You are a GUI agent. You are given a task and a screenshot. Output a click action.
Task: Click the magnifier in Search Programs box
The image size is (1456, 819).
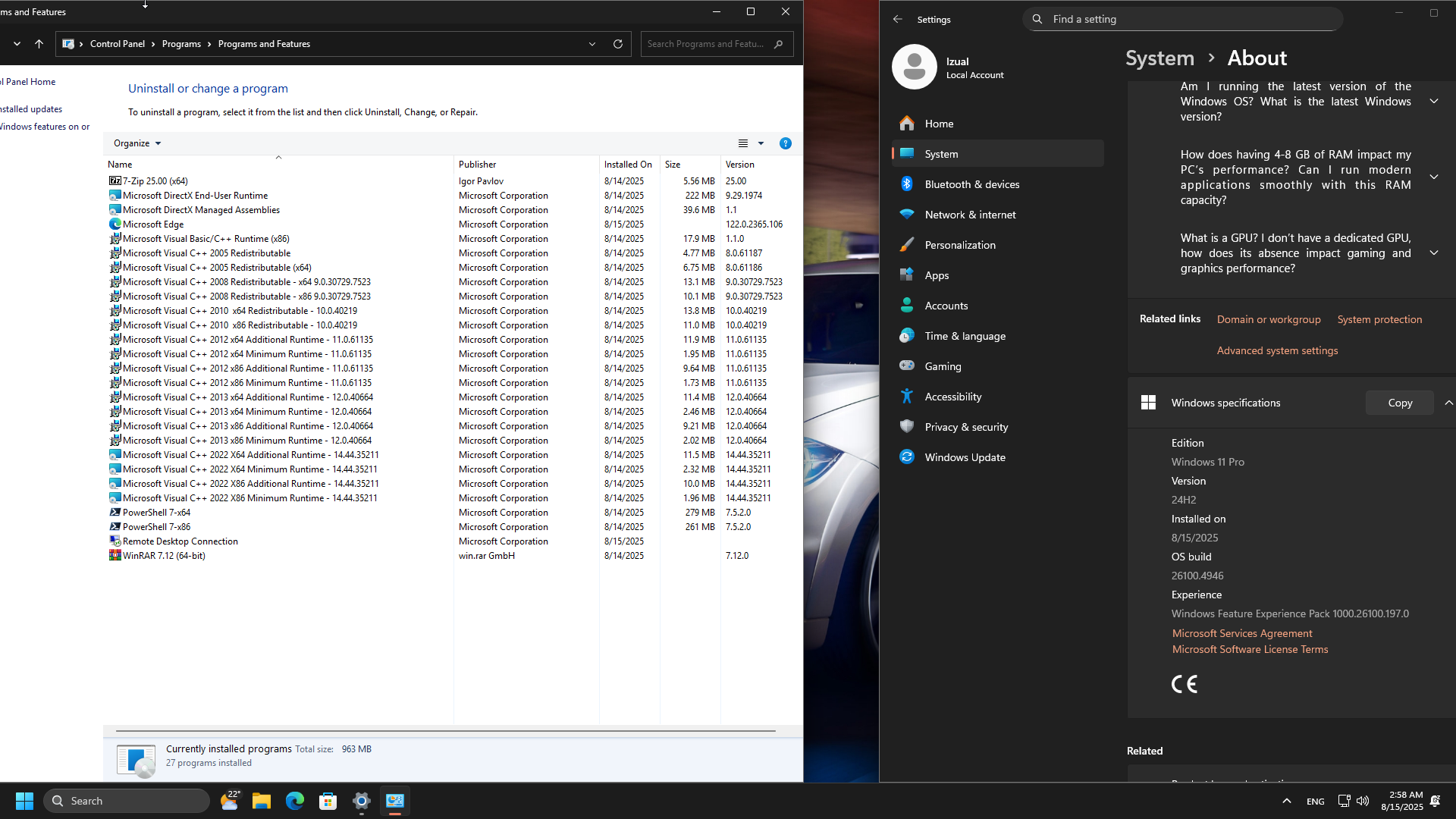pyautogui.click(x=779, y=44)
